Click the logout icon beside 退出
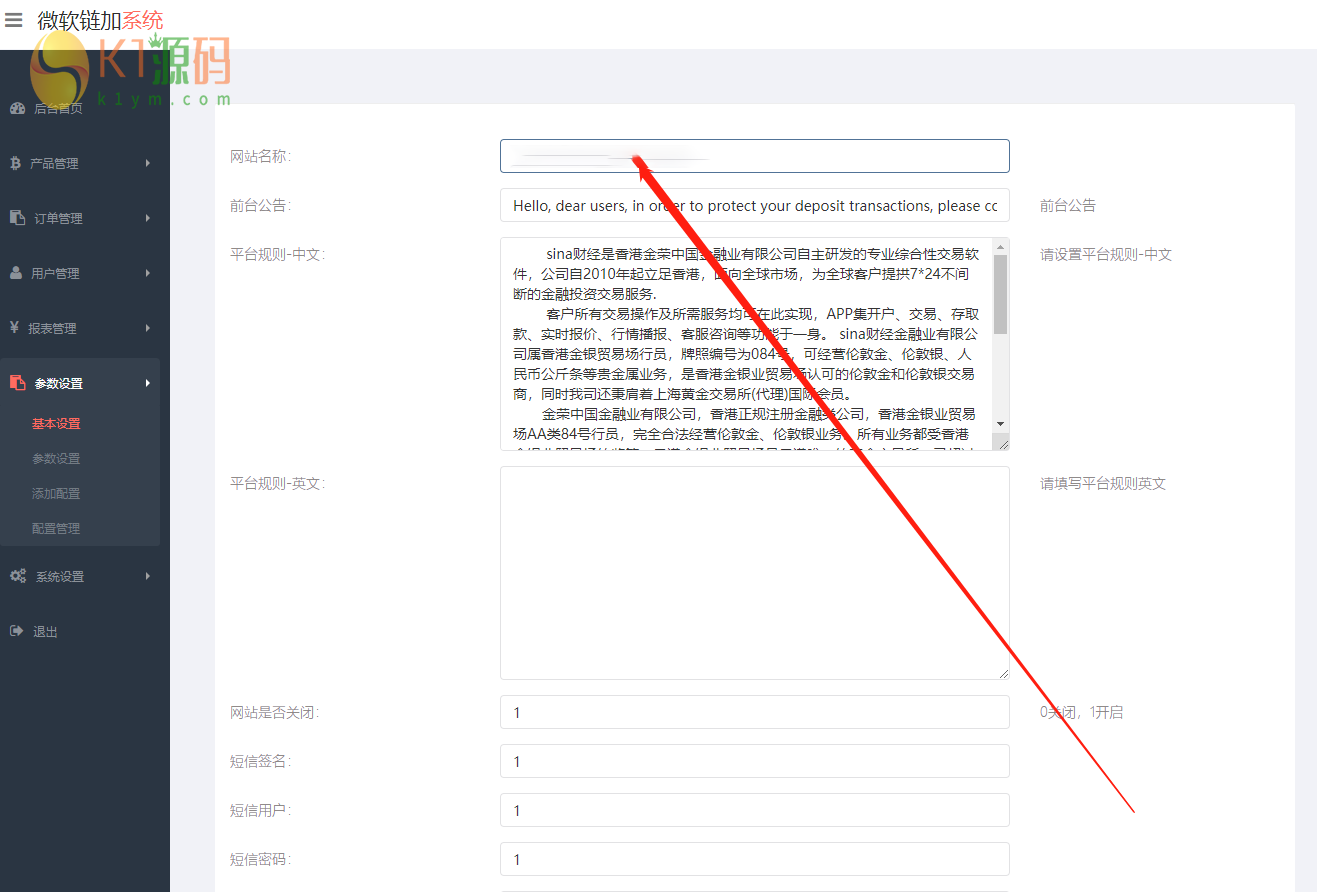The width and height of the screenshot is (1317, 892). point(16,631)
